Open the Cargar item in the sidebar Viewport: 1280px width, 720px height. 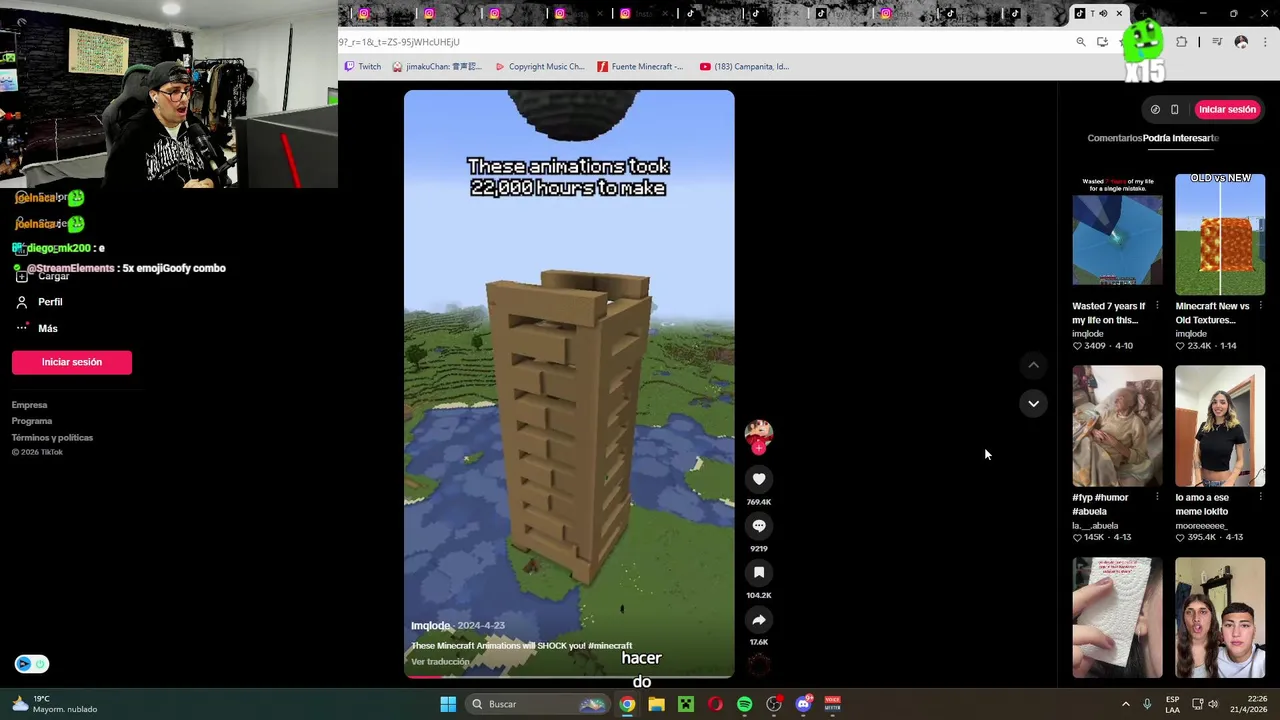click(x=43, y=276)
